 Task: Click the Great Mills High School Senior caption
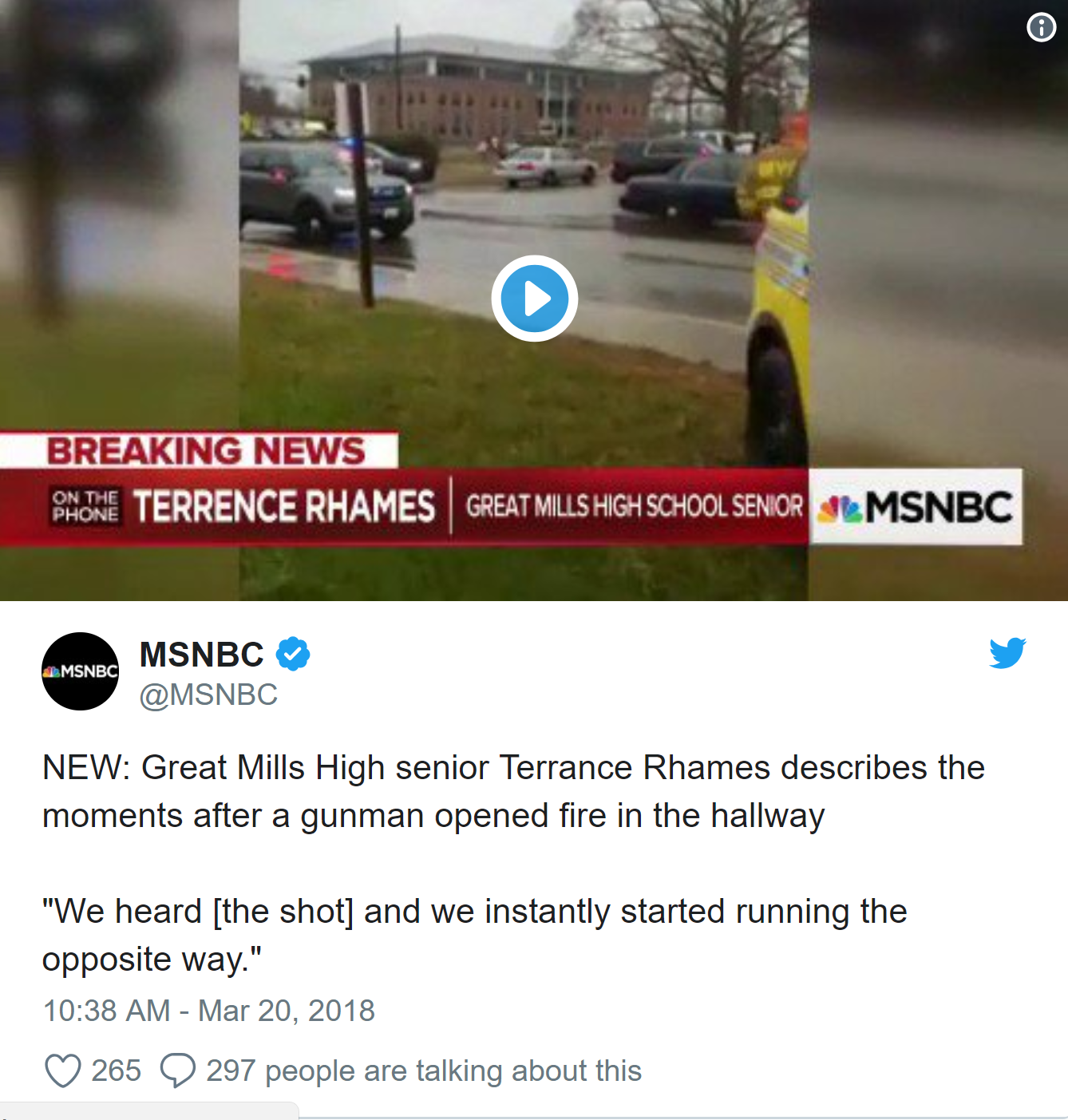(635, 506)
